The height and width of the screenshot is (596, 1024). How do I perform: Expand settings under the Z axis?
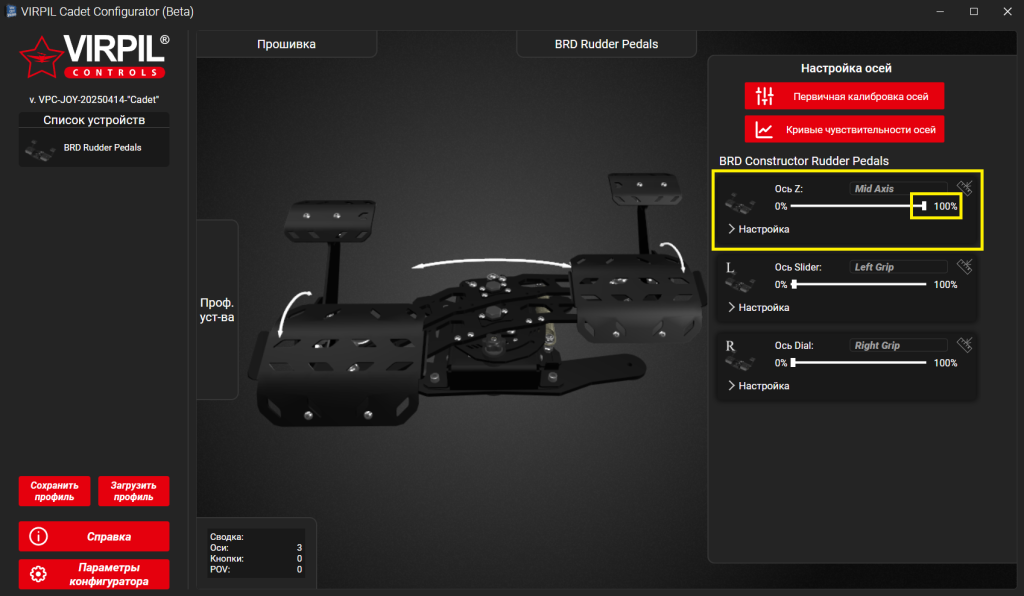point(759,229)
